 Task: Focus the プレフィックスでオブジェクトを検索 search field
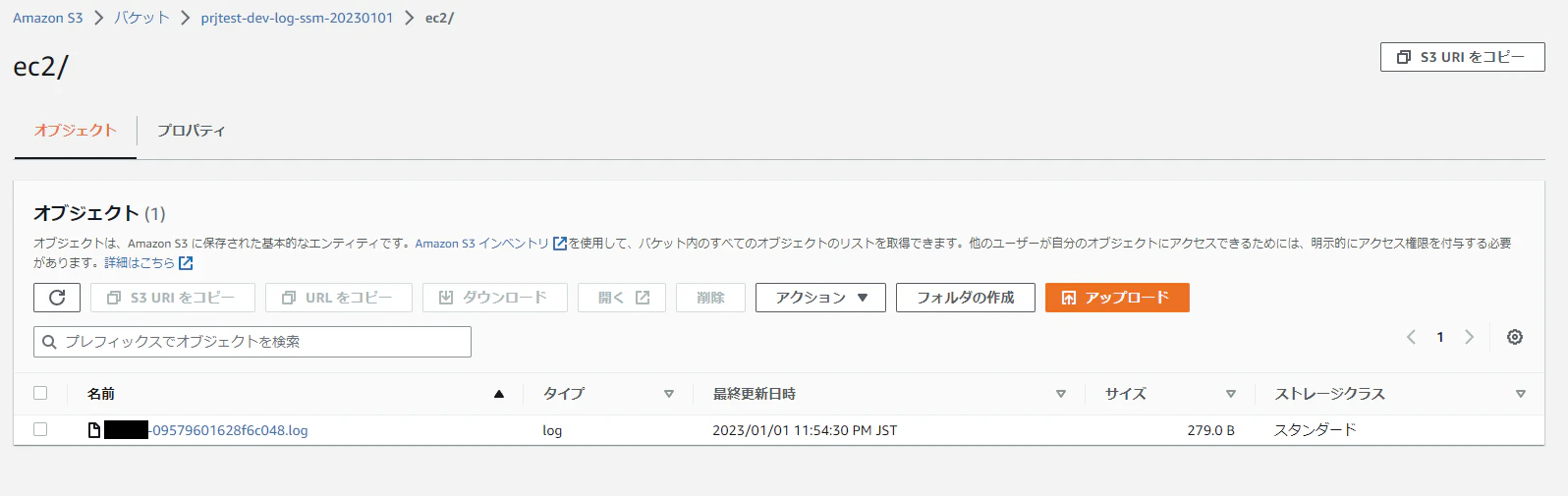252,342
